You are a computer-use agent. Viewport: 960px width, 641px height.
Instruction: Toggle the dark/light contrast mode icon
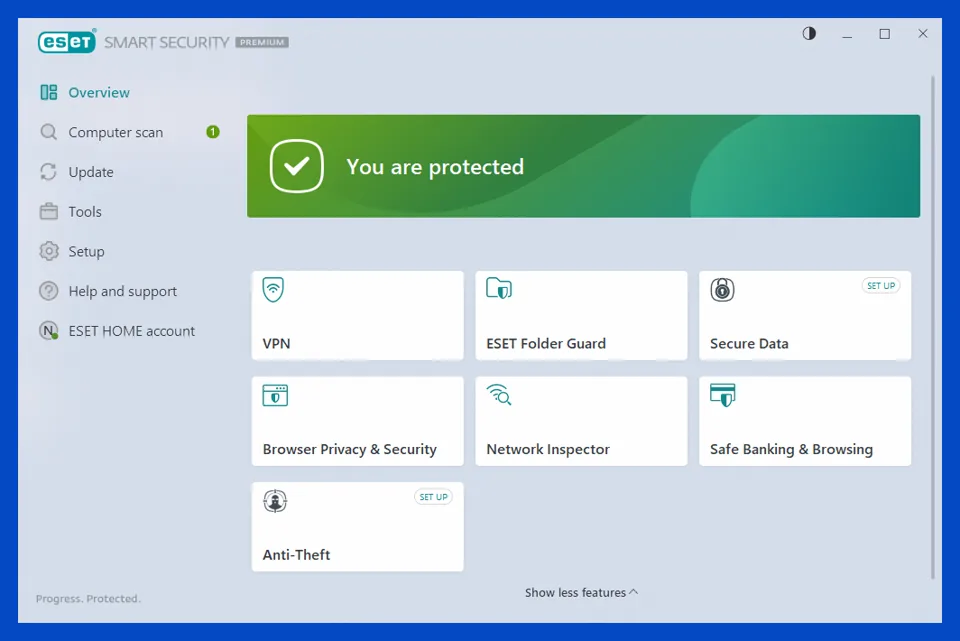[809, 34]
